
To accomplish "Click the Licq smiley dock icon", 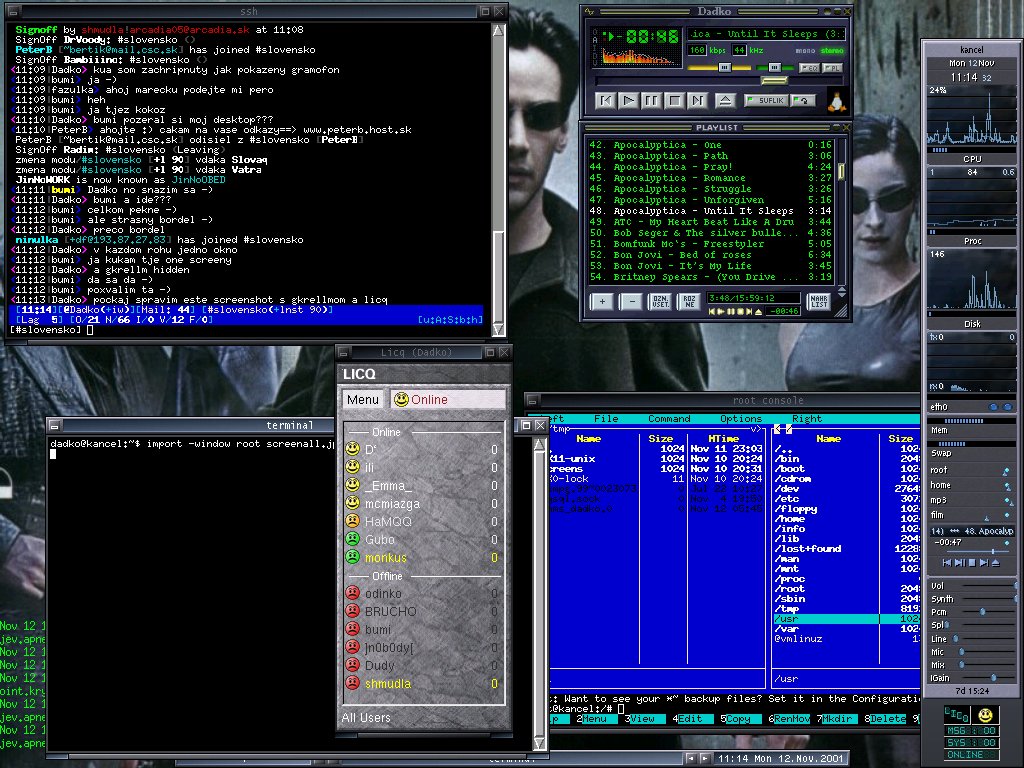I will [x=985, y=715].
